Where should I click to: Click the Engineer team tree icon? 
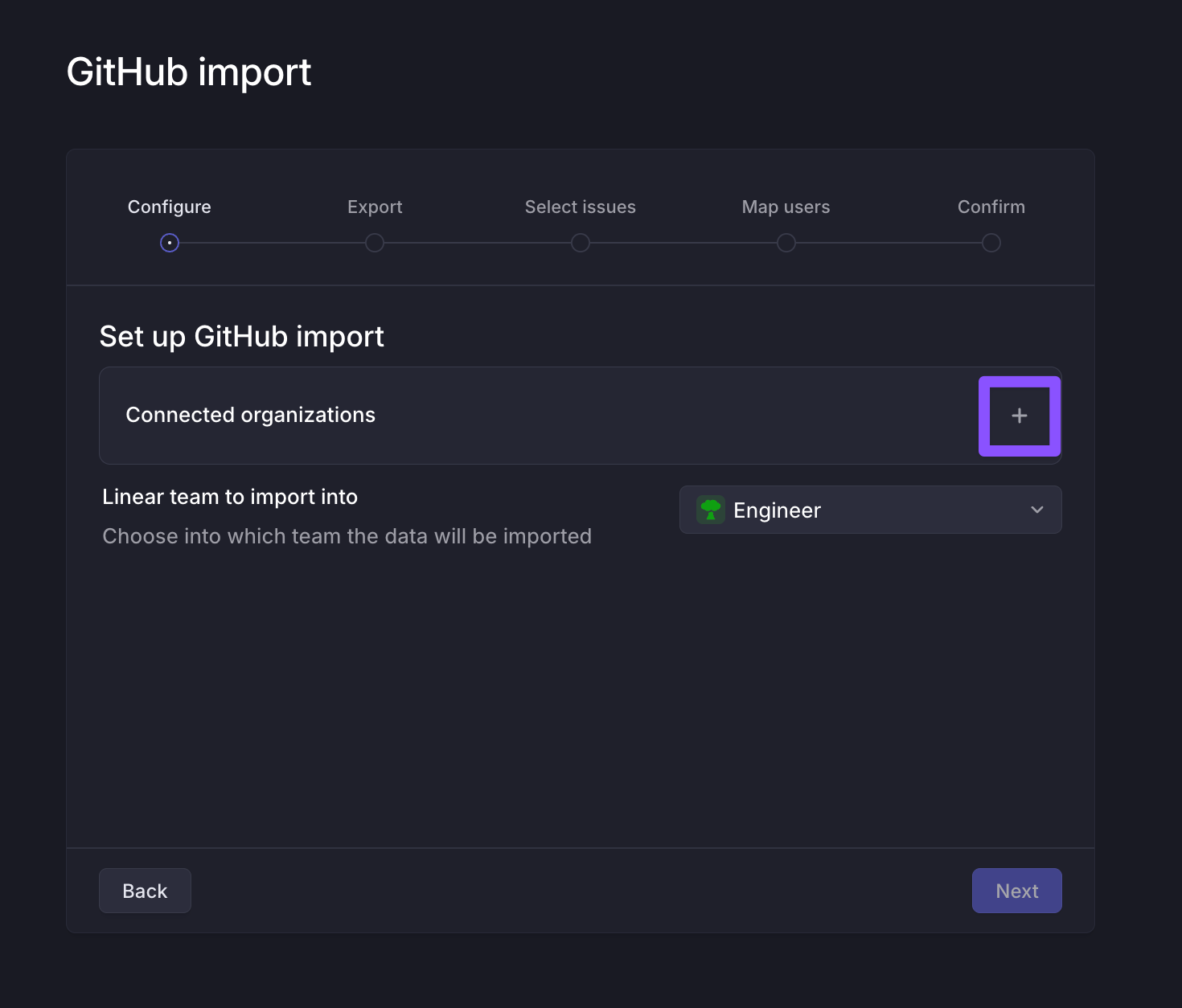click(710, 510)
